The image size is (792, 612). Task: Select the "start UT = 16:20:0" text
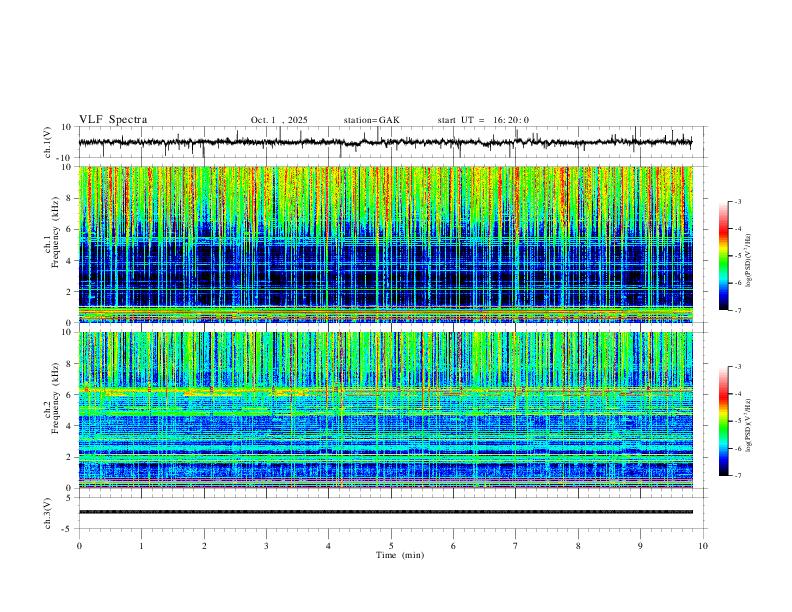click(x=483, y=120)
